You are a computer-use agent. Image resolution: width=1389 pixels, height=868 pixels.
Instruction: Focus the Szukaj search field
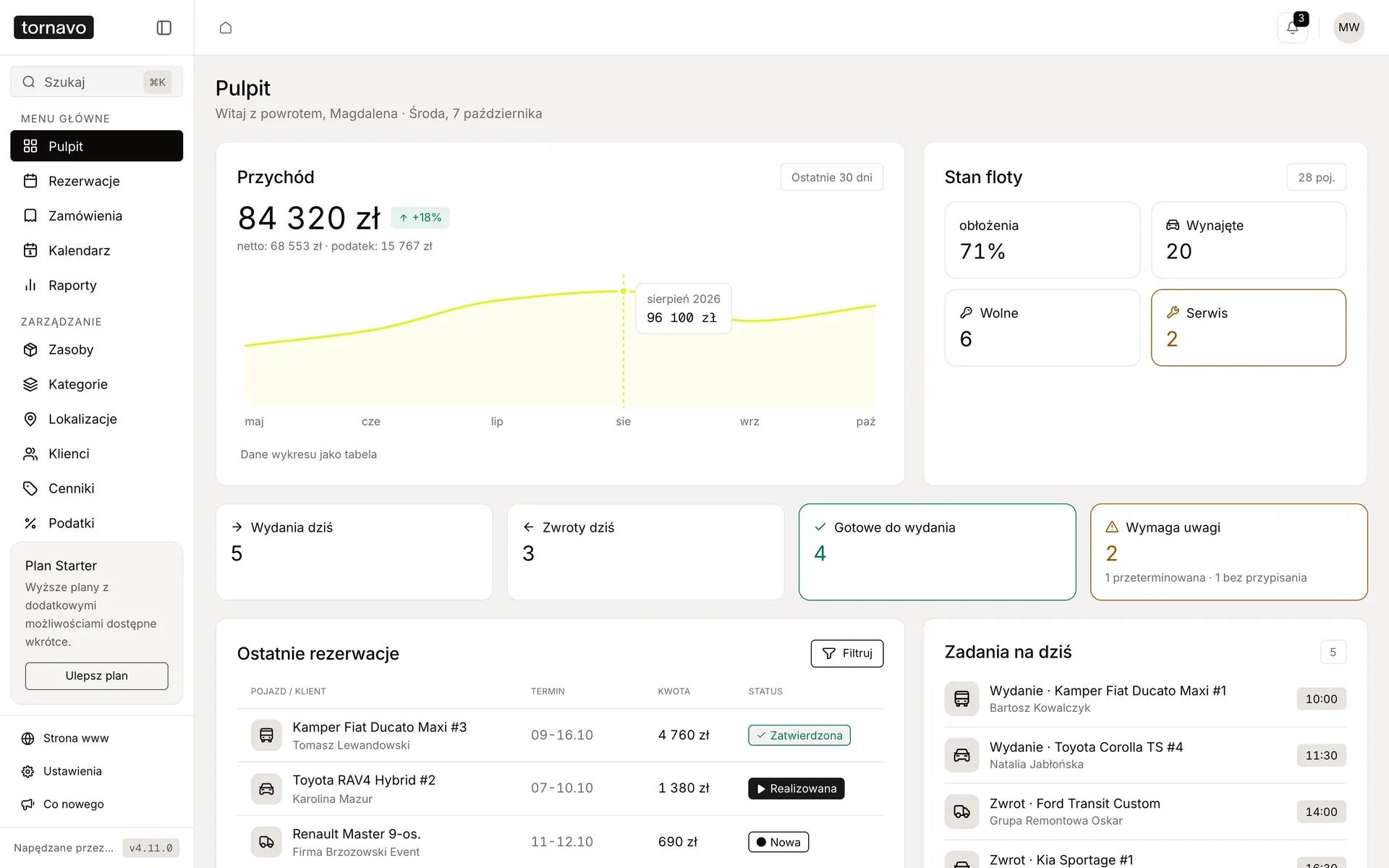pos(97,82)
